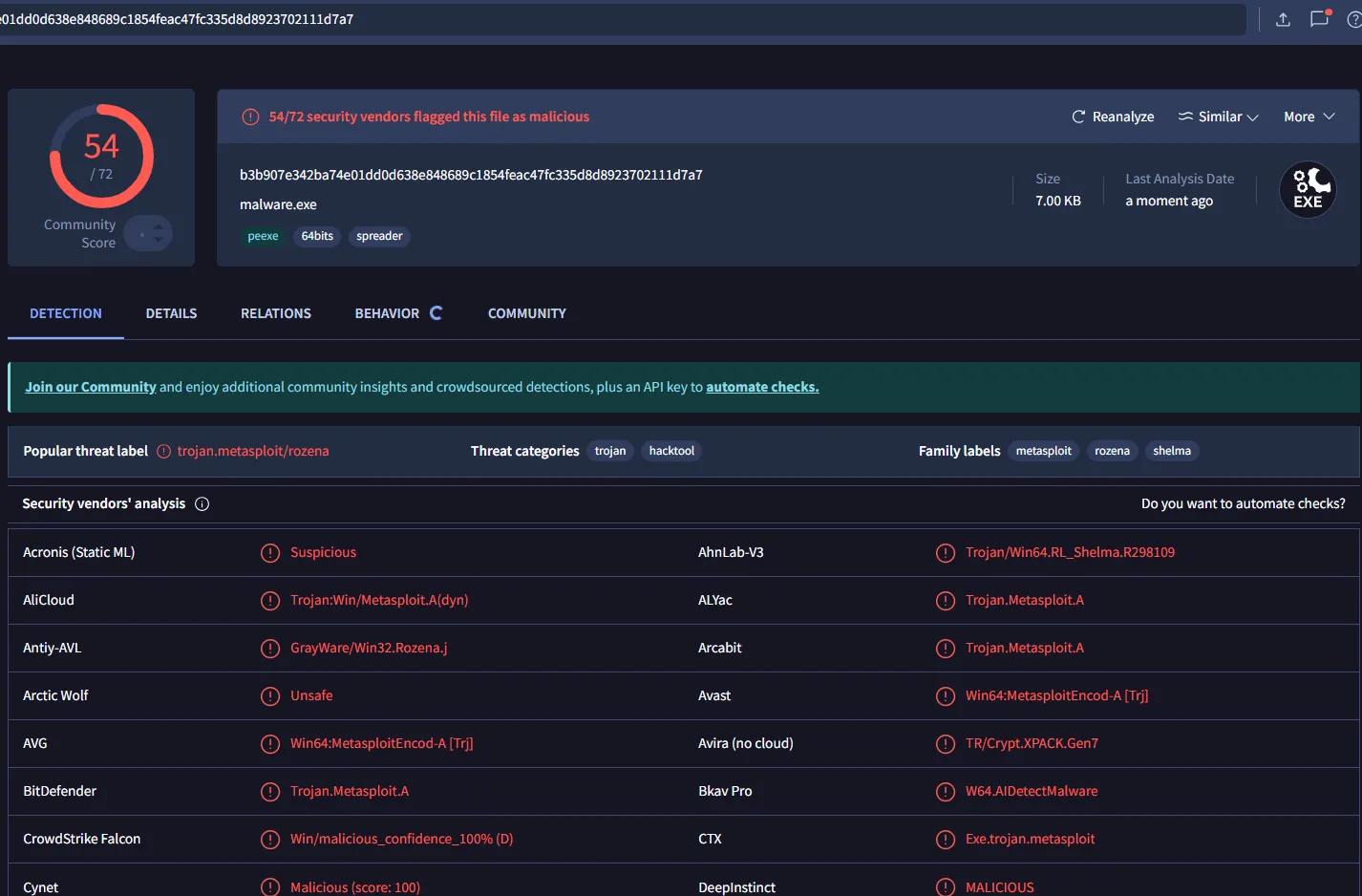This screenshot has height=896, width=1362.
Task: Click the help question mark icon
Action: tap(1353, 19)
